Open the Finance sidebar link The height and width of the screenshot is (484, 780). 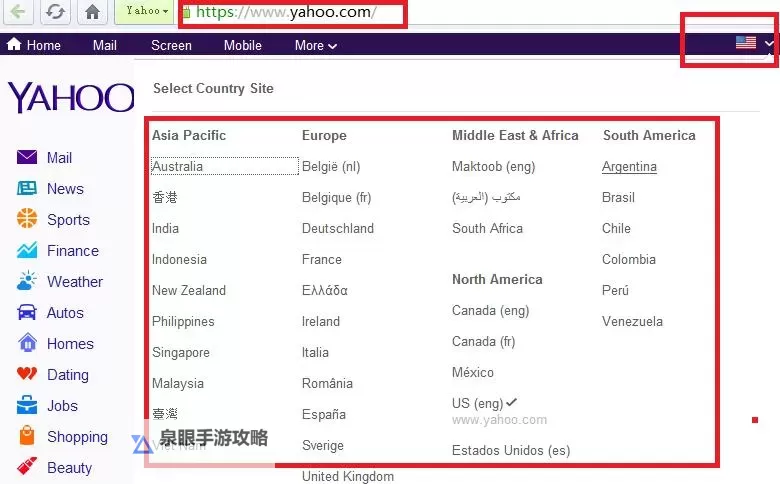[73, 251]
